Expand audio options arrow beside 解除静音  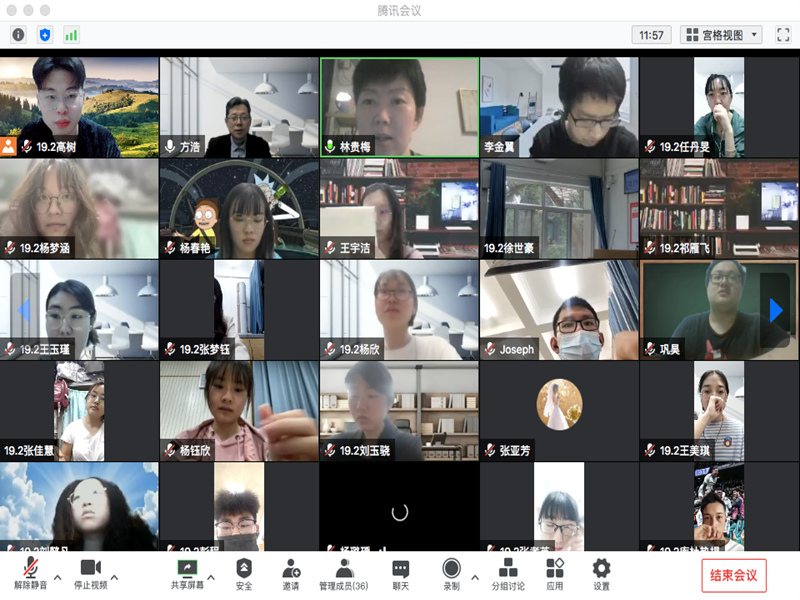coord(57,577)
